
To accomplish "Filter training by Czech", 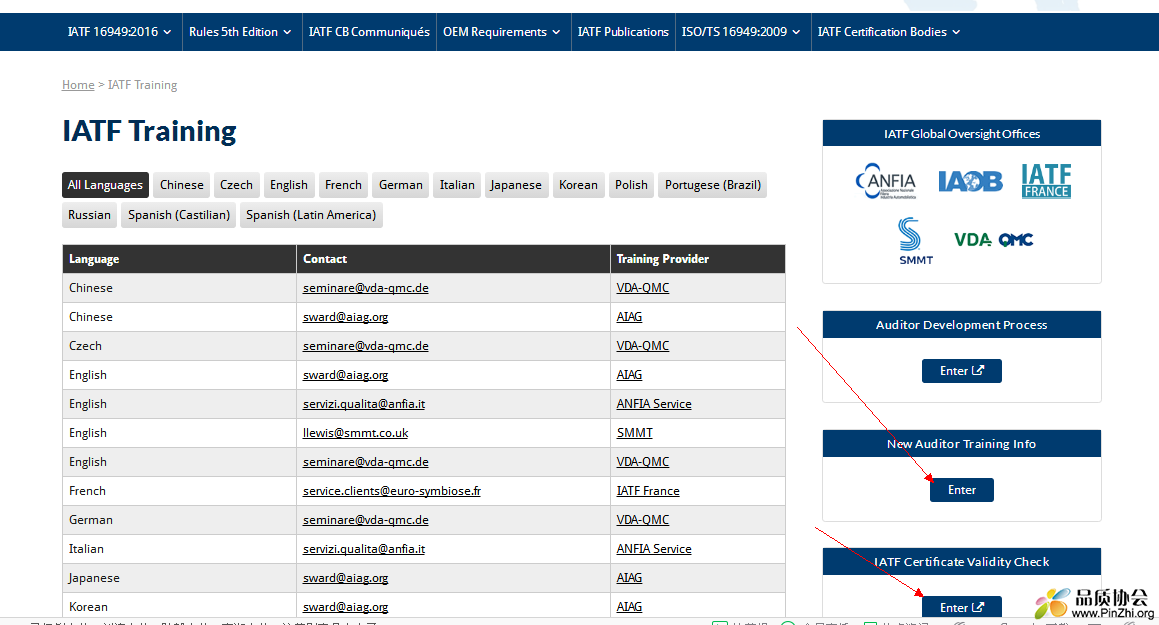I will [237, 185].
